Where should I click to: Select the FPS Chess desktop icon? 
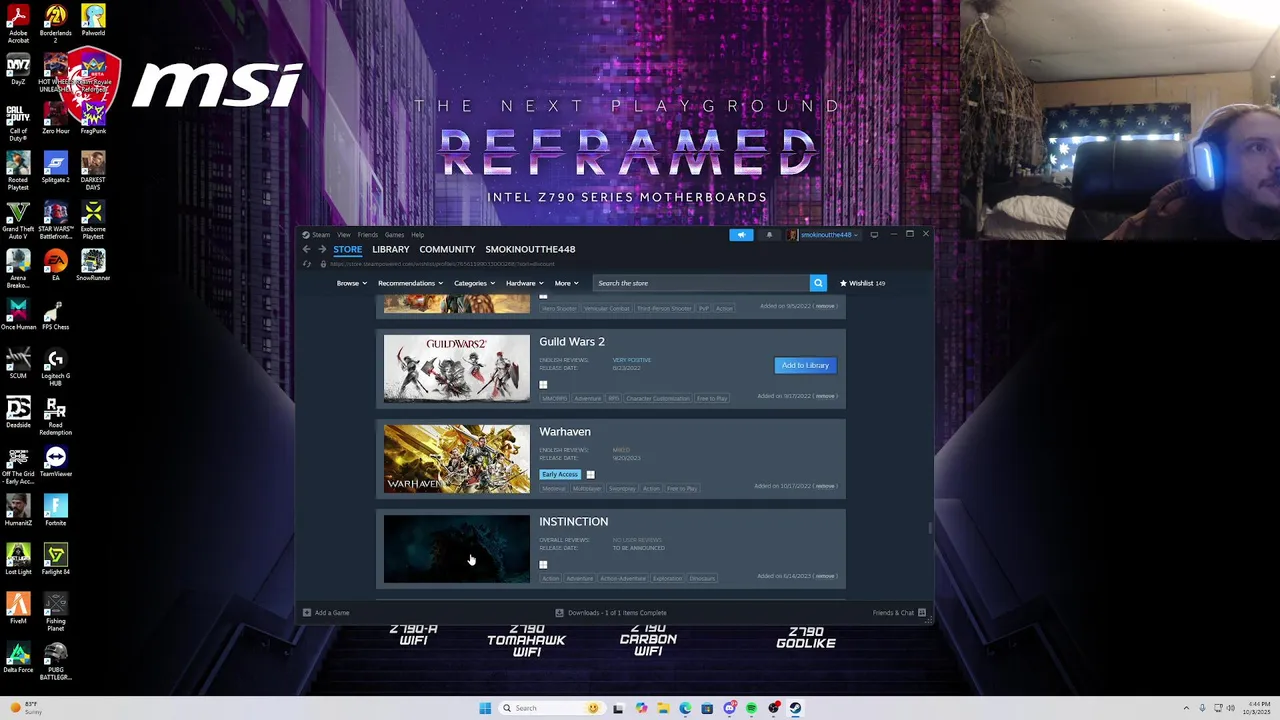coord(55,315)
